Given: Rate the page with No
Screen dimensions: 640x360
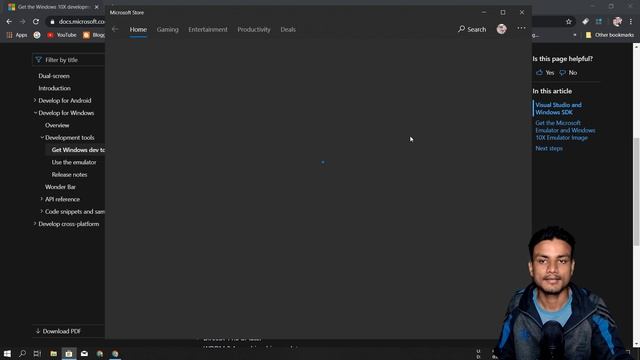Looking at the screenshot, I should [568, 73].
